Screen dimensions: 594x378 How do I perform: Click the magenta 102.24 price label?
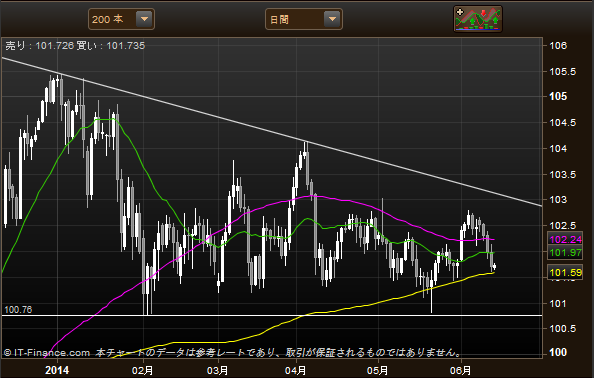pyautogui.click(x=565, y=239)
